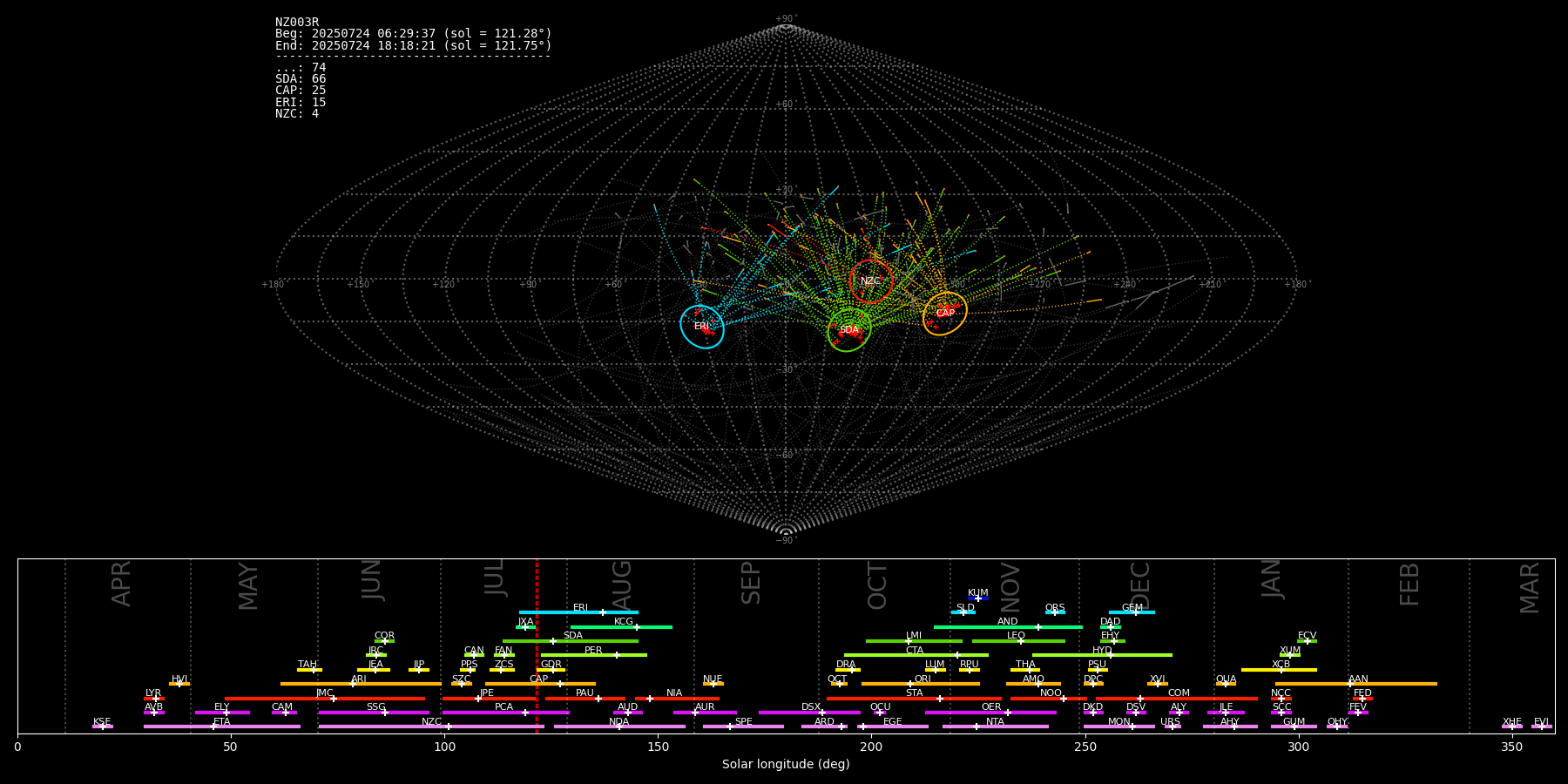Click the MAR month label in the timeline
This screenshot has width=1568, height=784.
click(1529, 588)
